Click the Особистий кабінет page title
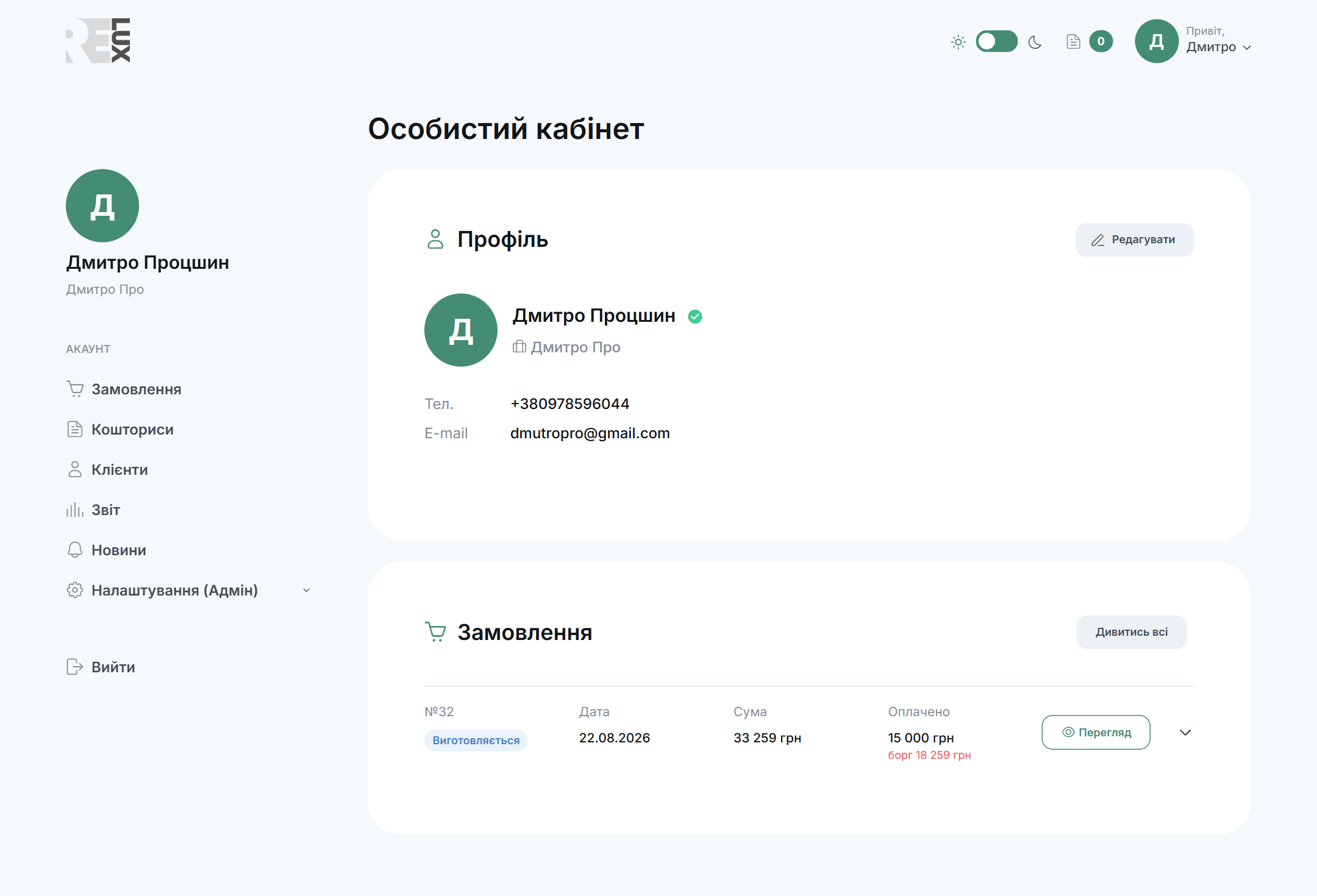This screenshot has width=1317, height=896. tap(505, 129)
